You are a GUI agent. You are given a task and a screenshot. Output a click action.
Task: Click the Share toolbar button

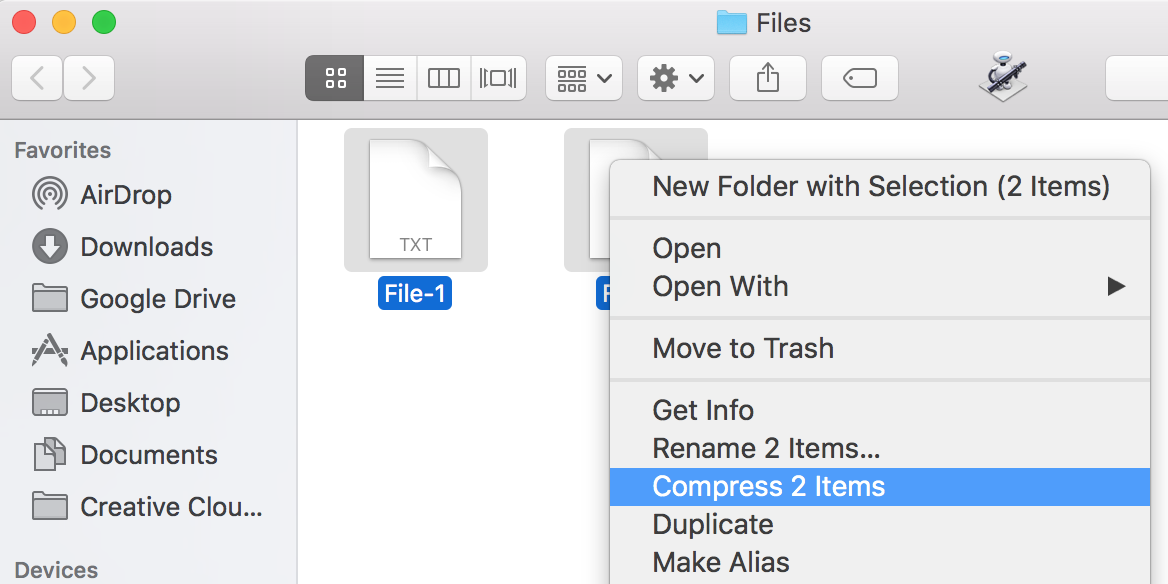[768, 78]
